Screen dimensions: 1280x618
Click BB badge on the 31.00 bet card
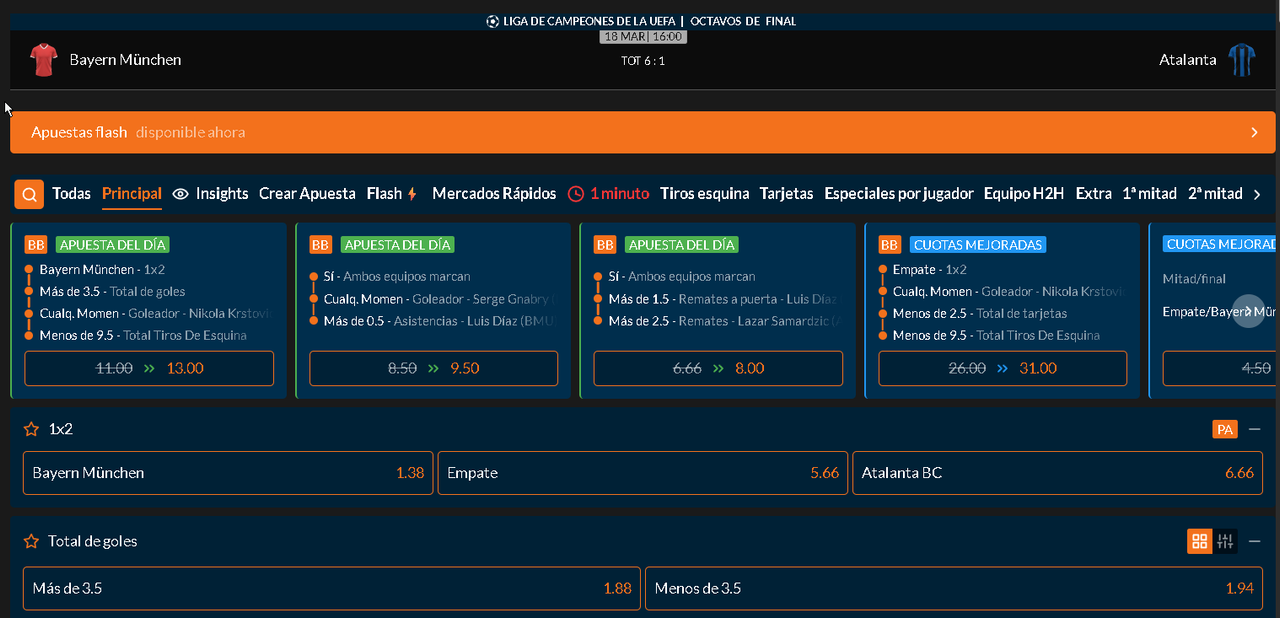[x=890, y=244]
